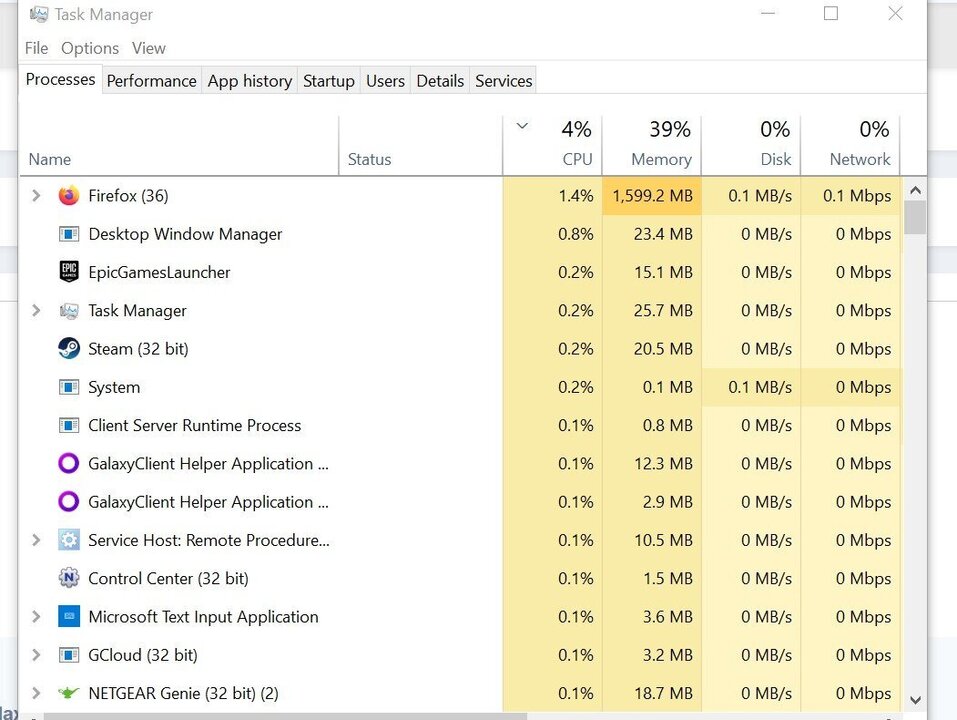Click the CPU column sort arrow
Image resolution: width=957 pixels, height=720 pixels.
521,126
